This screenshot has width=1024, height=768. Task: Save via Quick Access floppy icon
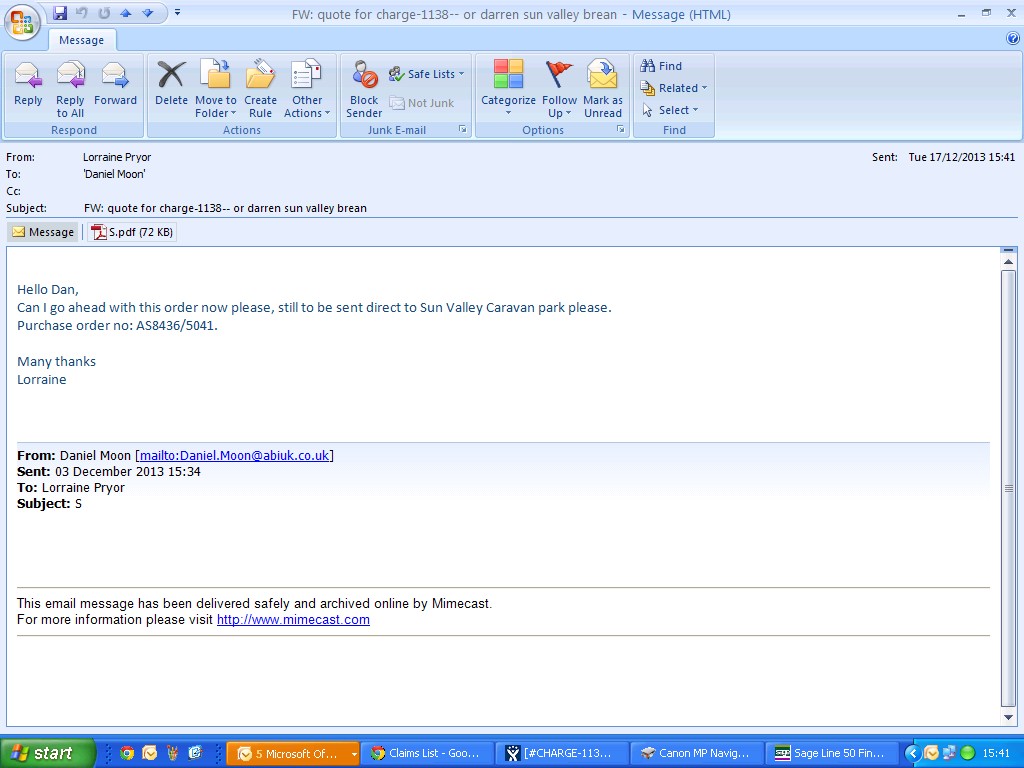60,12
